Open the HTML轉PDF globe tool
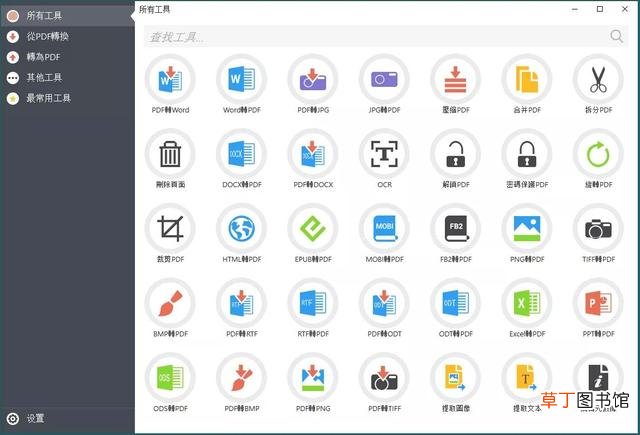The height and width of the screenshot is (435, 640). coord(242,229)
